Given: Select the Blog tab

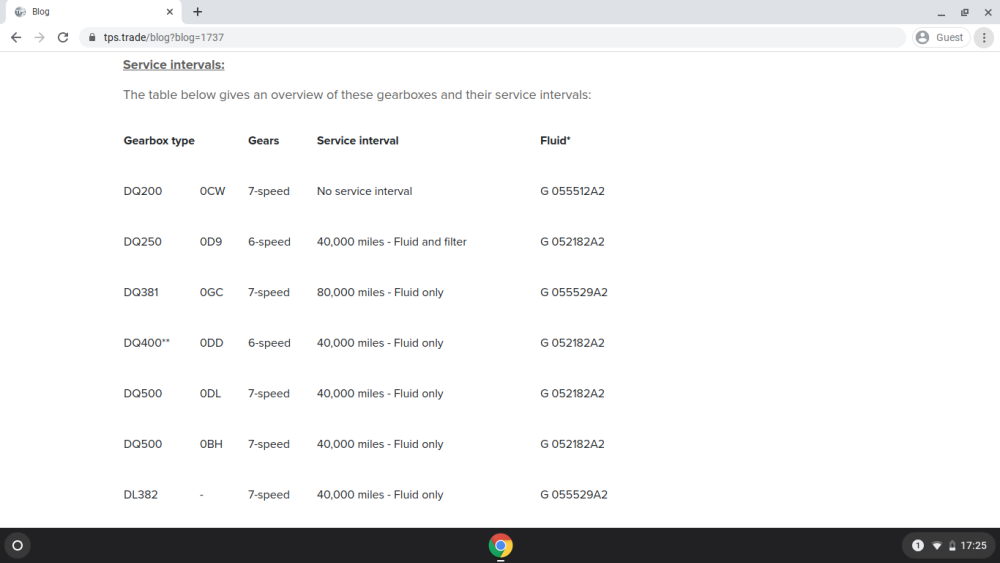Looking at the screenshot, I should coord(90,12).
